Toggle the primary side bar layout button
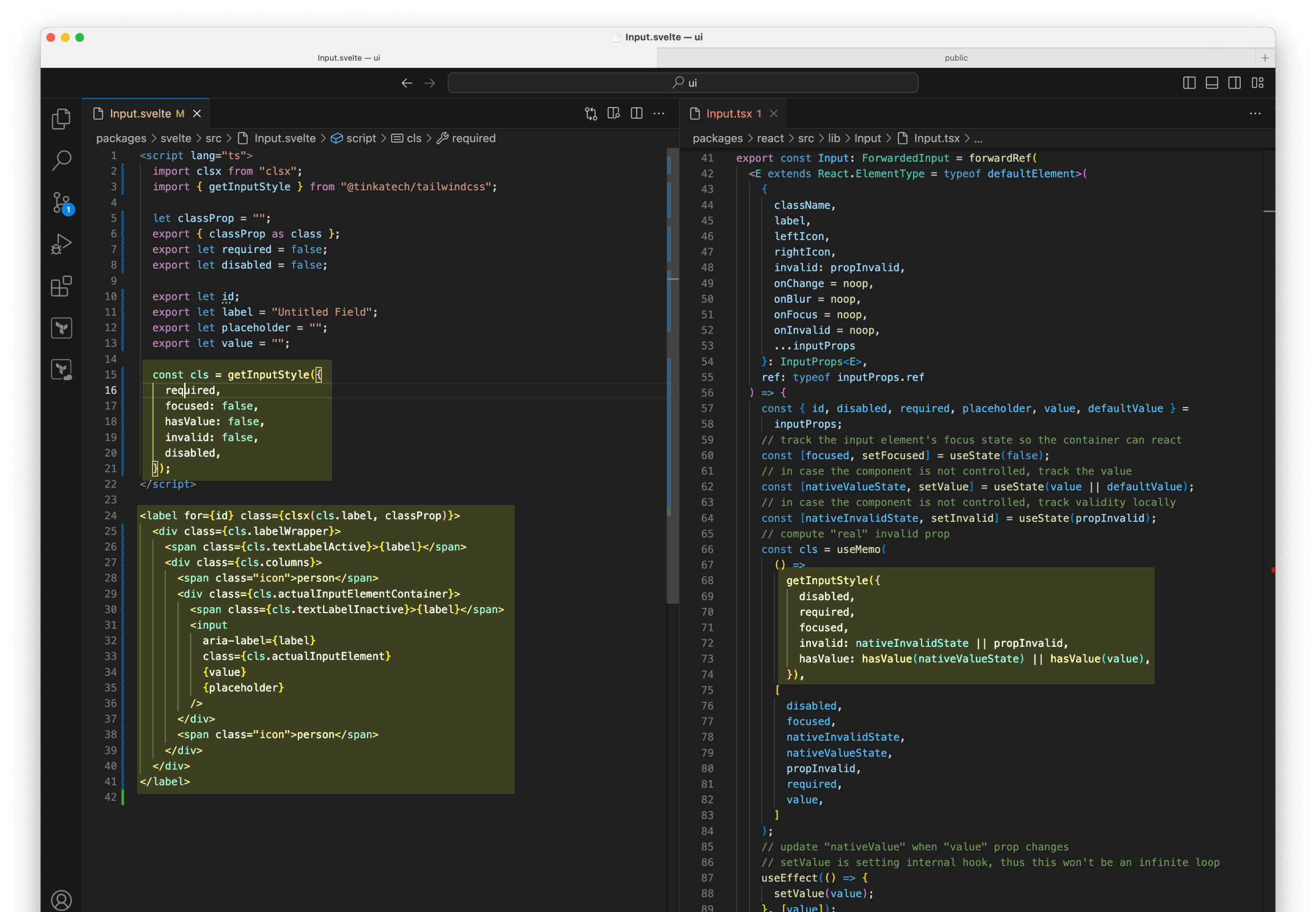This screenshot has height=912, width=1316. (x=1189, y=83)
